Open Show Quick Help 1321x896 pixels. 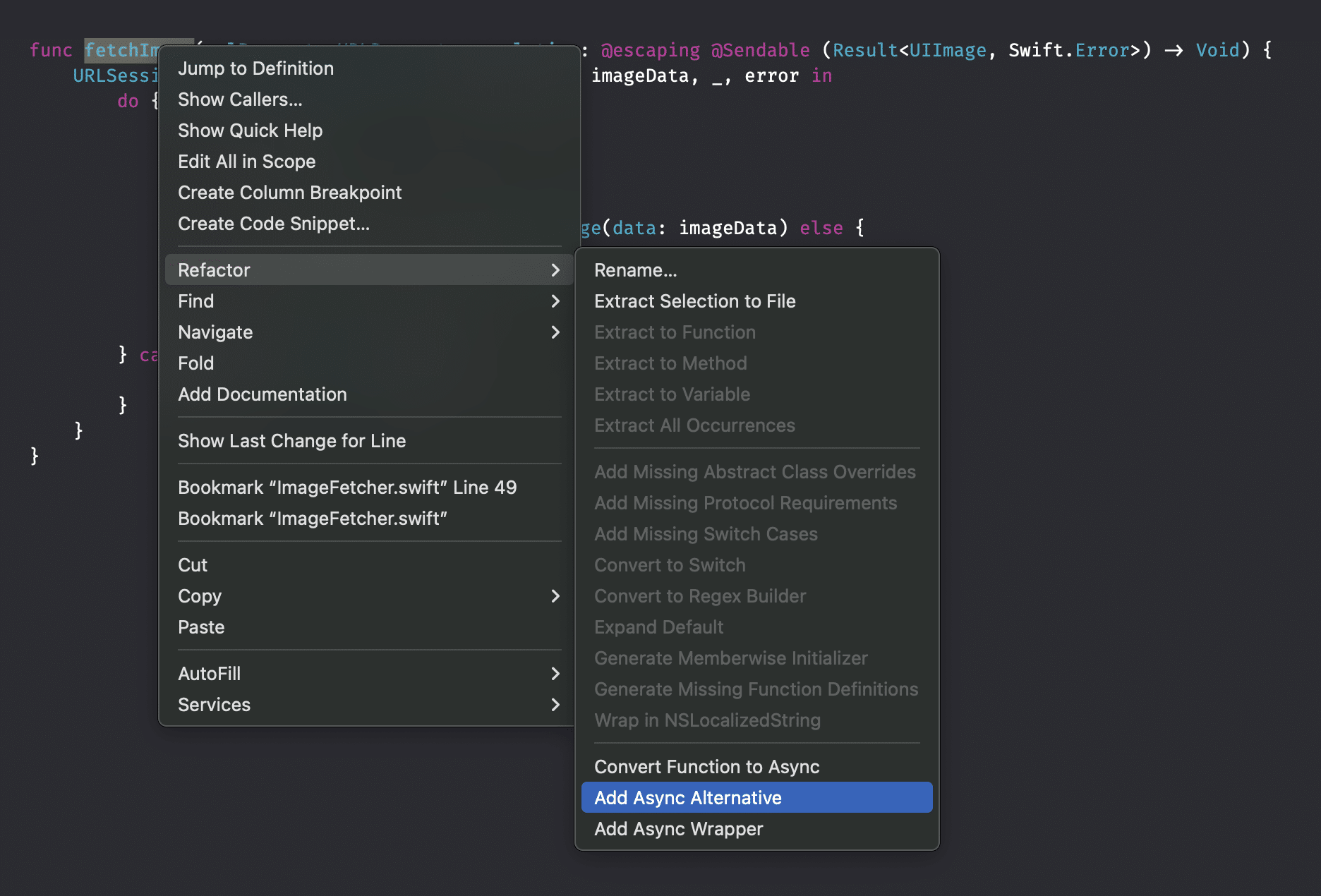click(250, 131)
